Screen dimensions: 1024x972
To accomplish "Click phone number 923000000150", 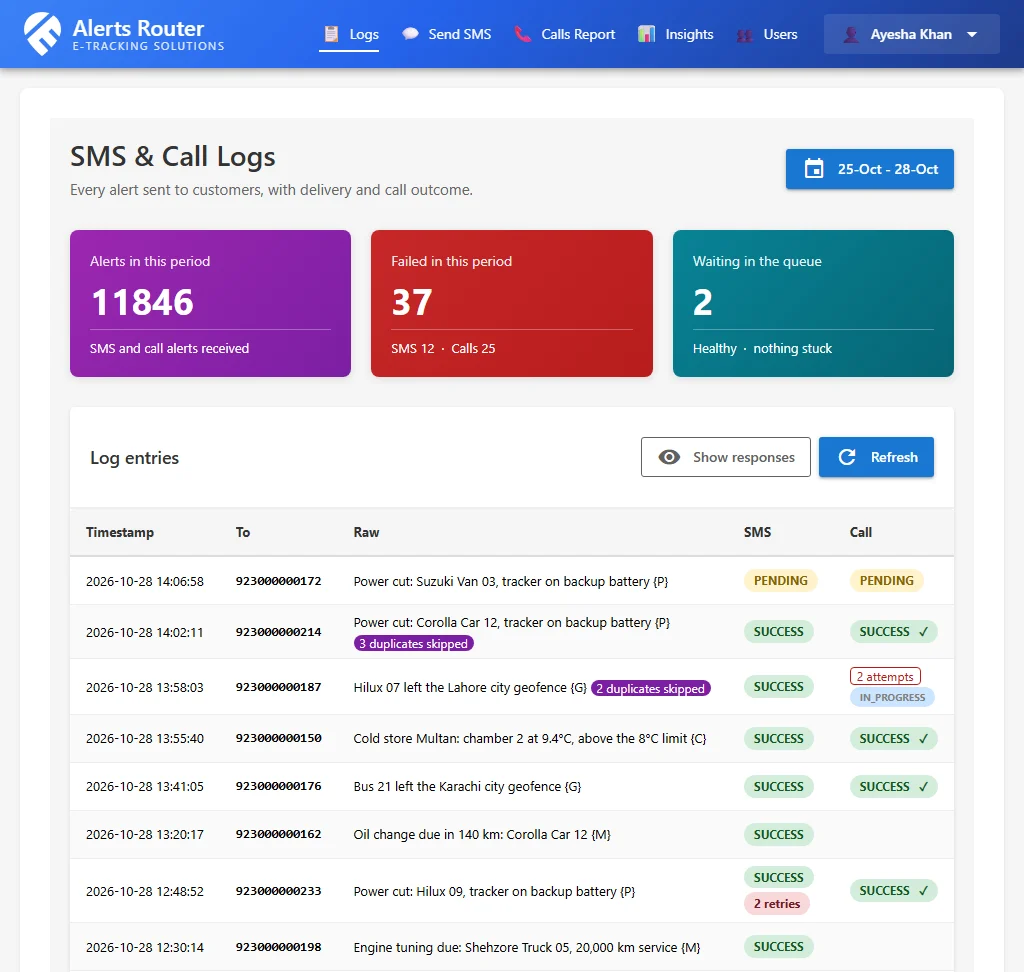I will tap(278, 738).
